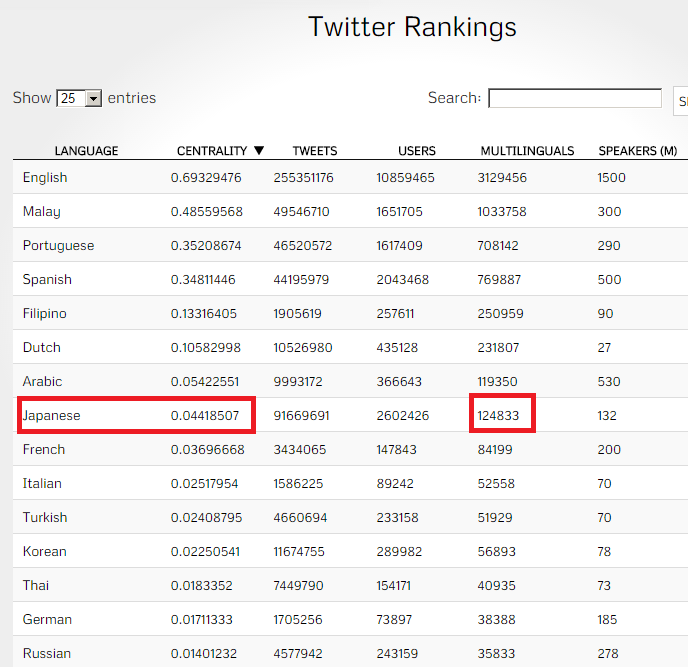The image size is (688, 667).
Task: Click English speakers value 1500
Action: [612, 178]
